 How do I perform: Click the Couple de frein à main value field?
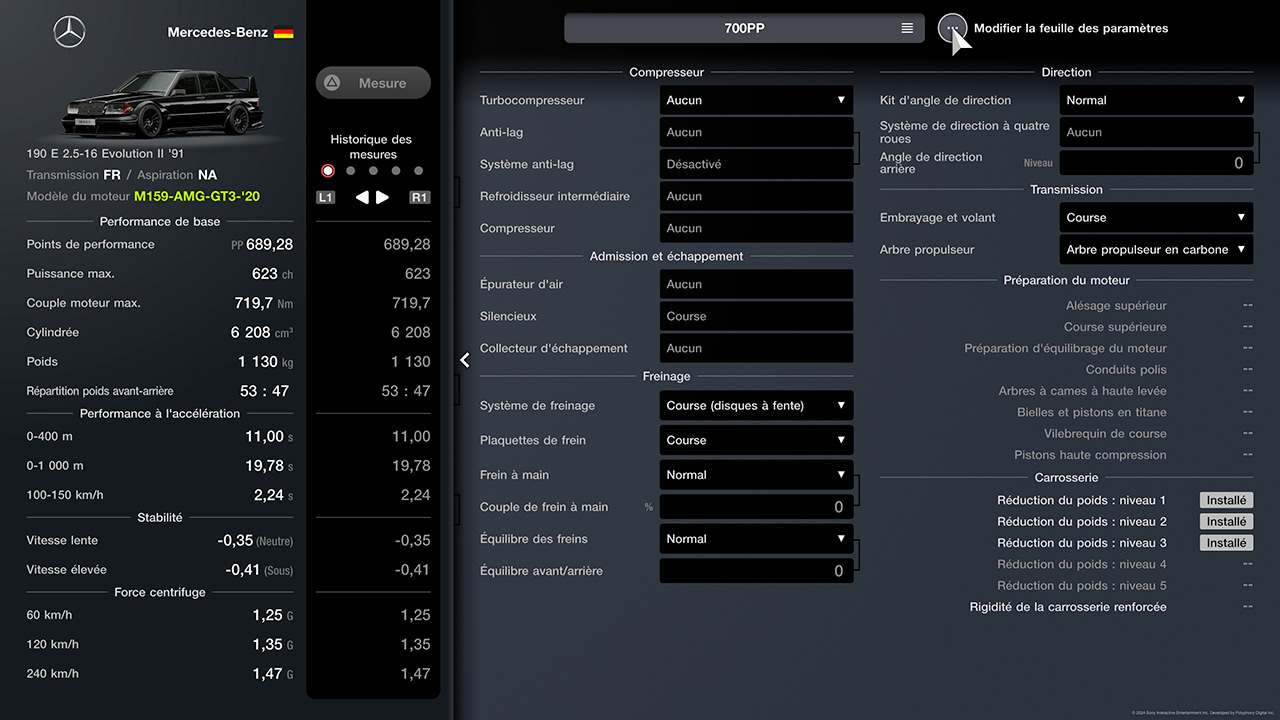757,507
